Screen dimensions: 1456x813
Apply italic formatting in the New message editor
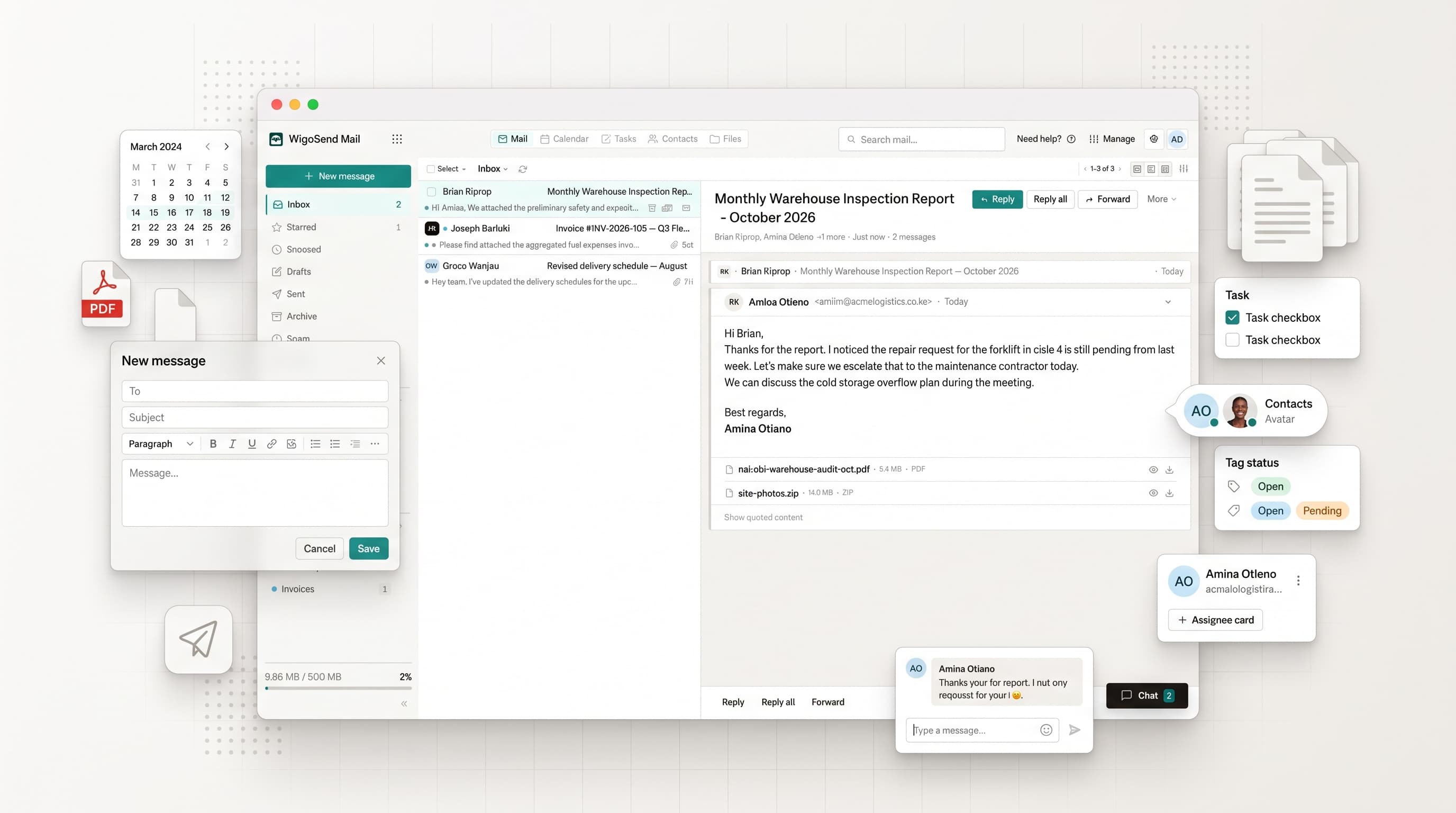pyautogui.click(x=232, y=444)
